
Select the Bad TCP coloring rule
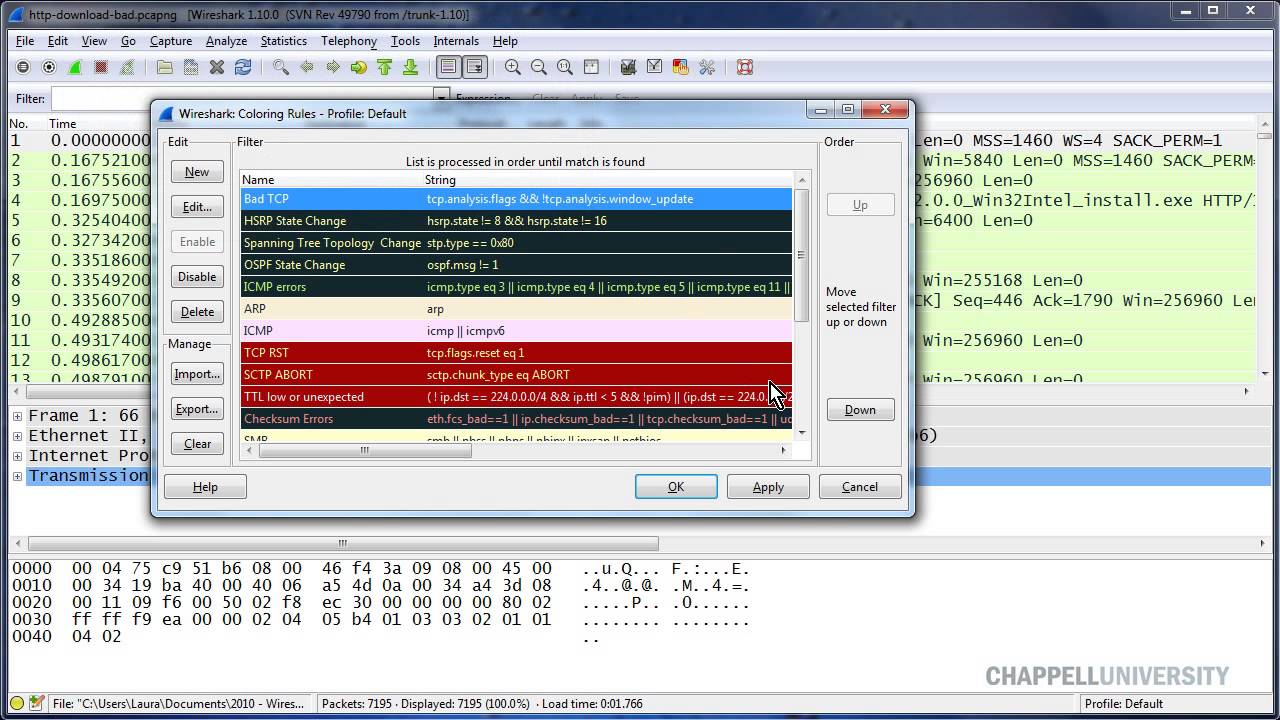tap(516, 199)
